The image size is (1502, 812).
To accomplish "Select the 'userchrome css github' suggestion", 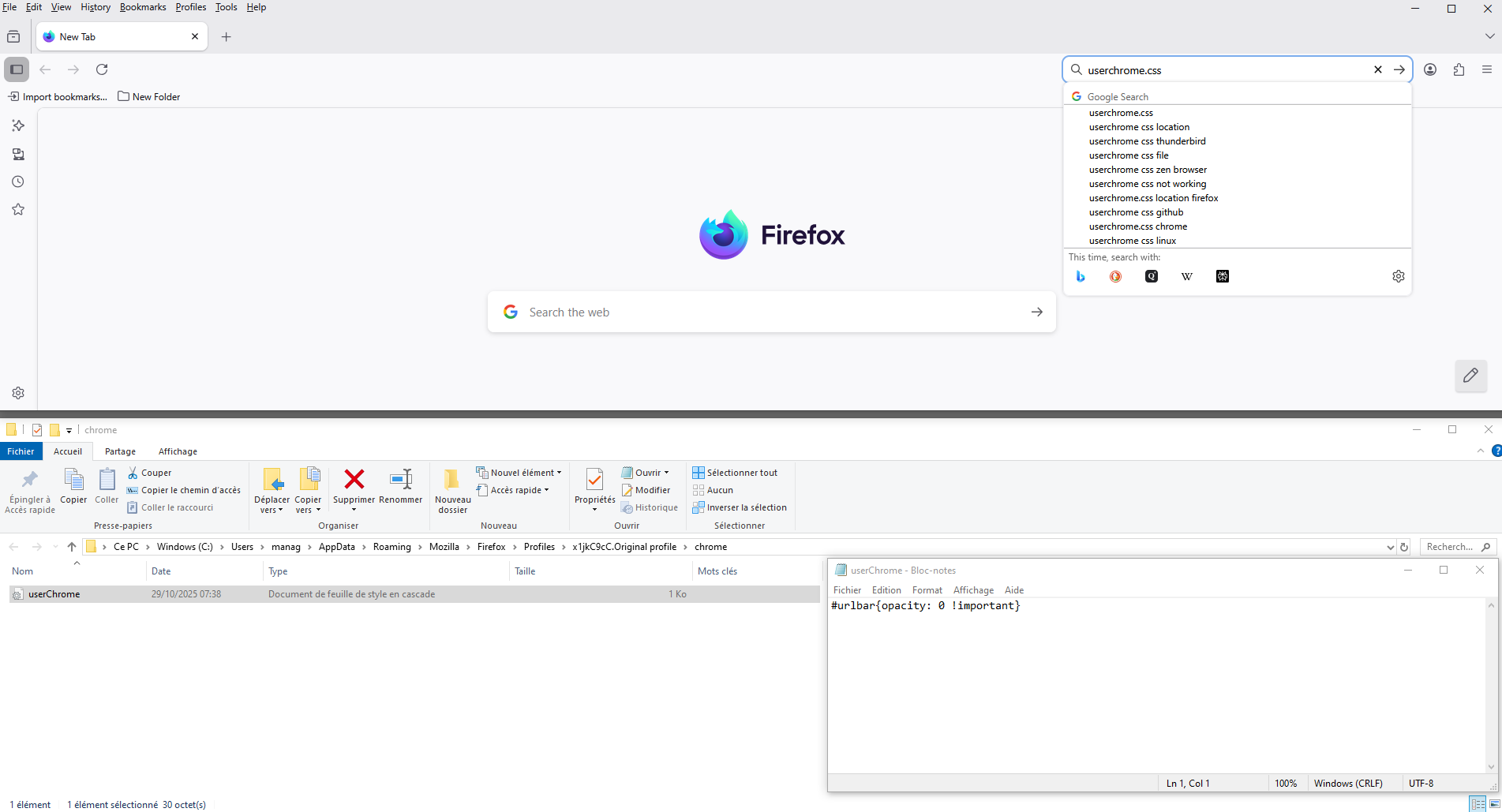I will (1136, 212).
